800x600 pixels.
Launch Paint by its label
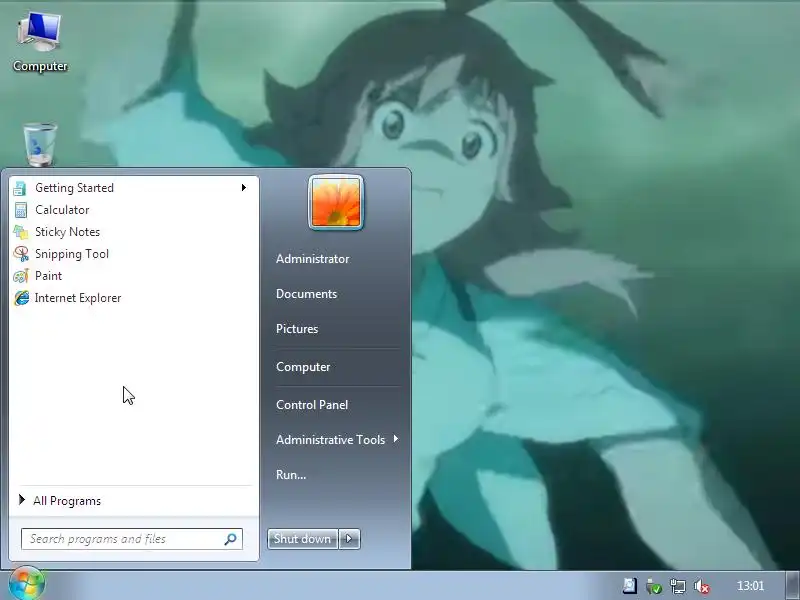coord(48,276)
